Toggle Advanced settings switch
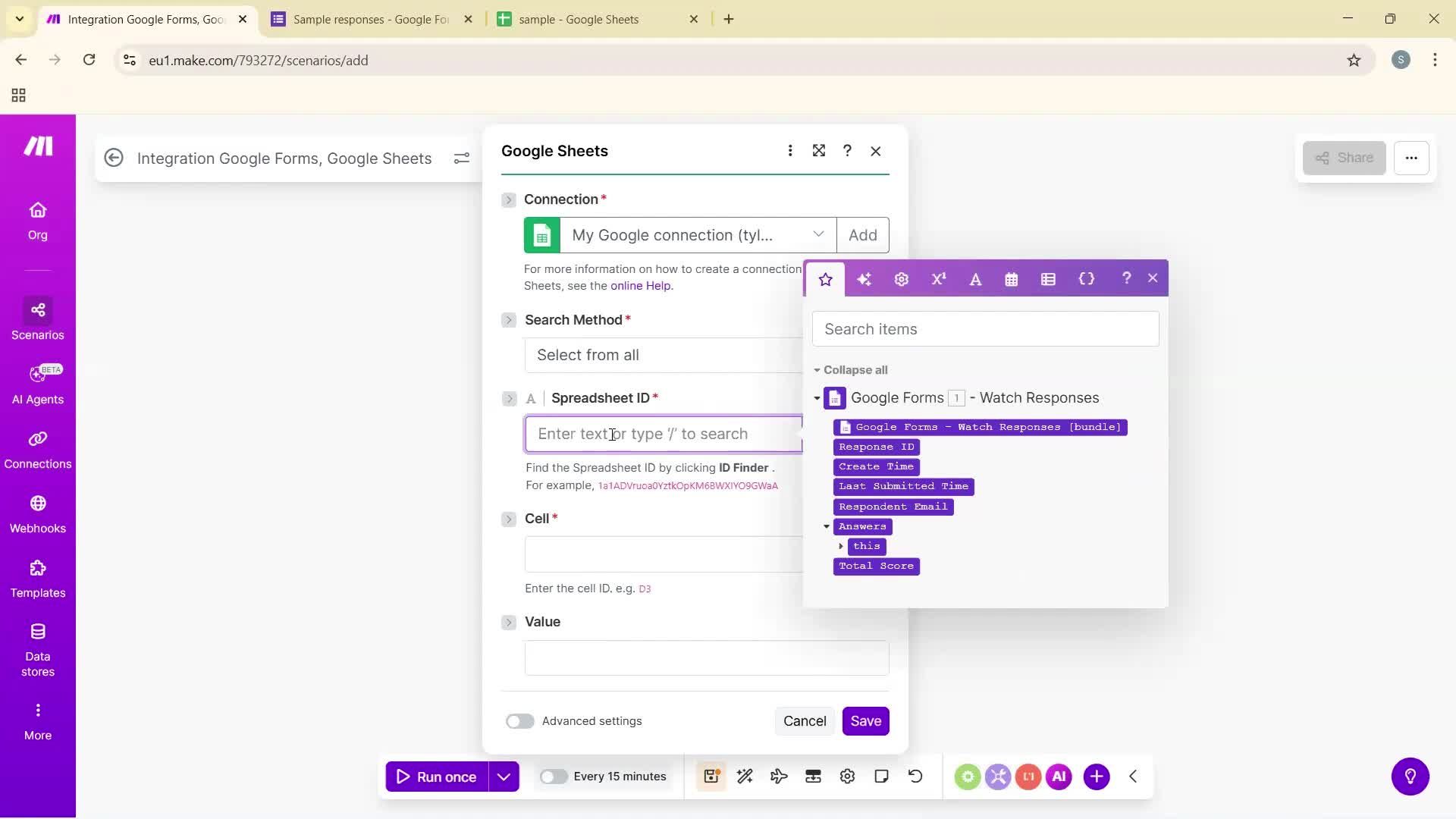This screenshot has height=819, width=1456. coord(519,721)
